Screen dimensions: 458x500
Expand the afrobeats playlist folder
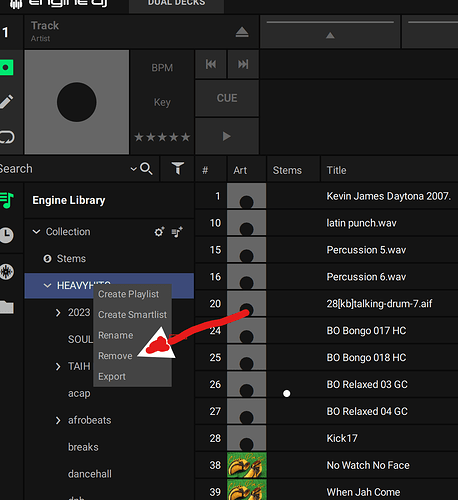pos(58,420)
